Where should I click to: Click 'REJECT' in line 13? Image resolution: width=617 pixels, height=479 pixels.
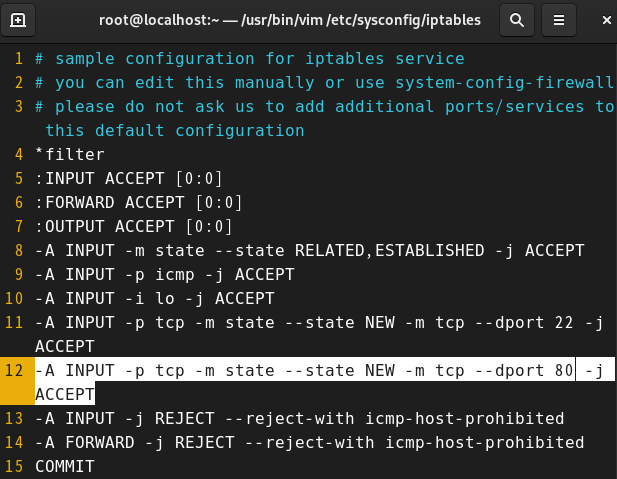pos(185,419)
